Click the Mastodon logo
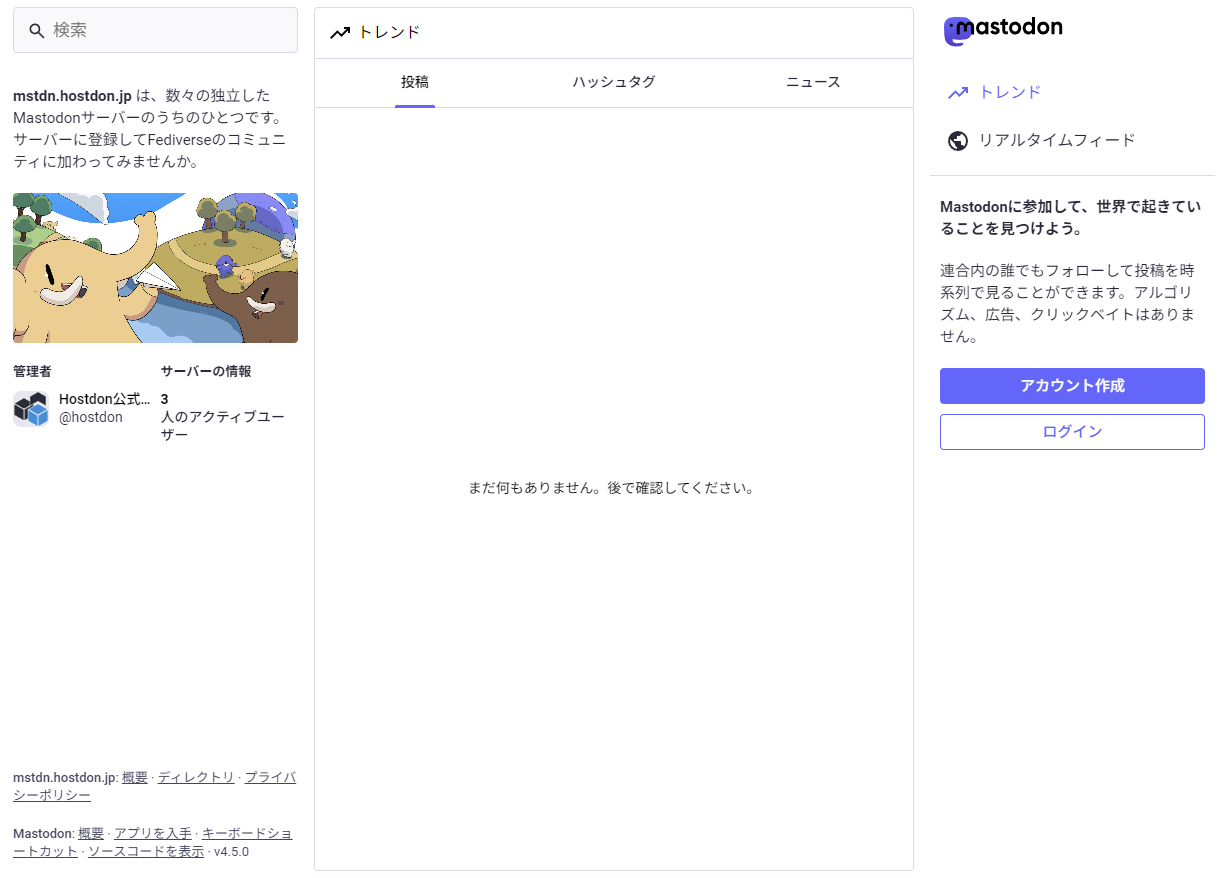 (1003, 30)
